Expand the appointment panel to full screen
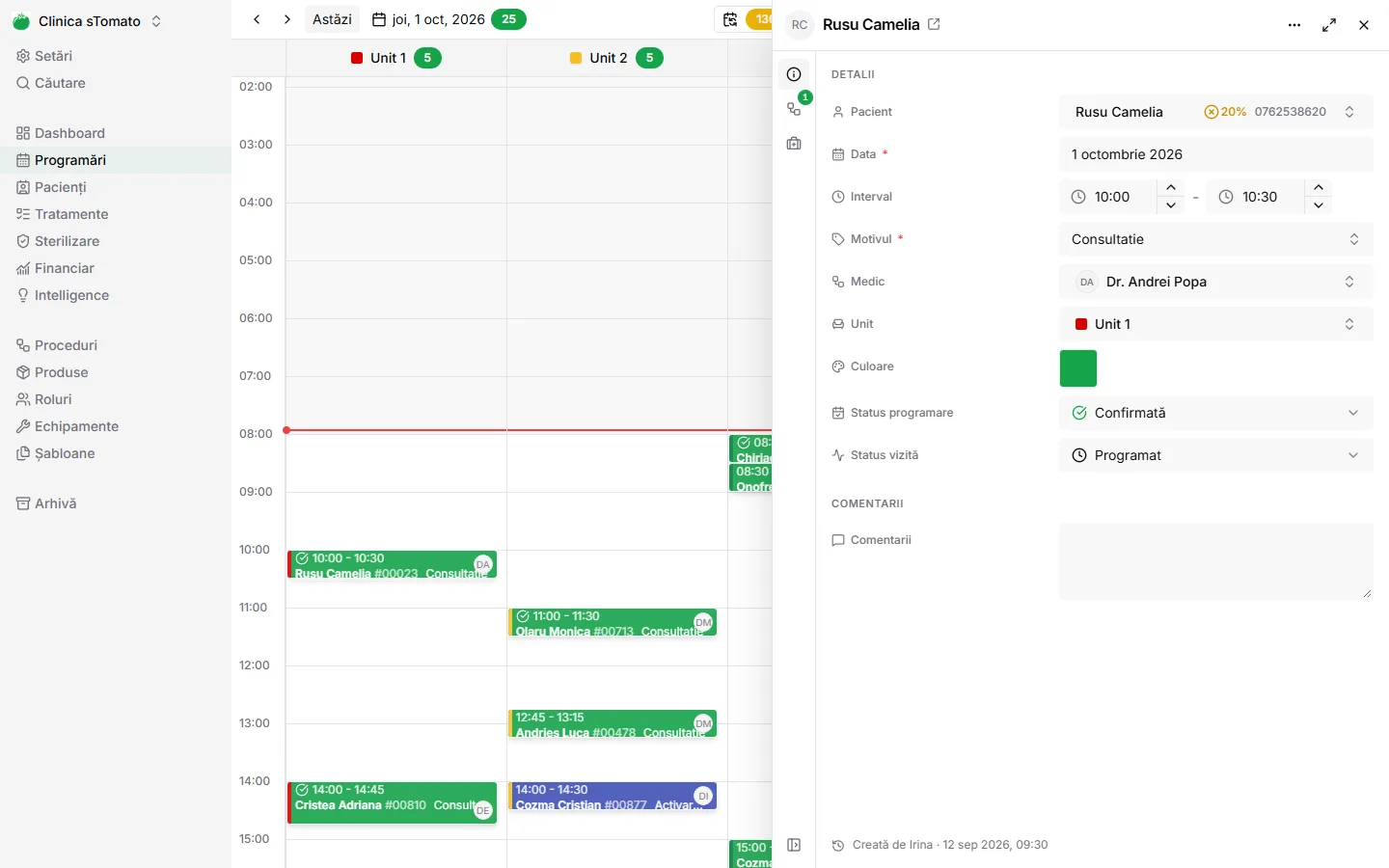 pos(1329,25)
